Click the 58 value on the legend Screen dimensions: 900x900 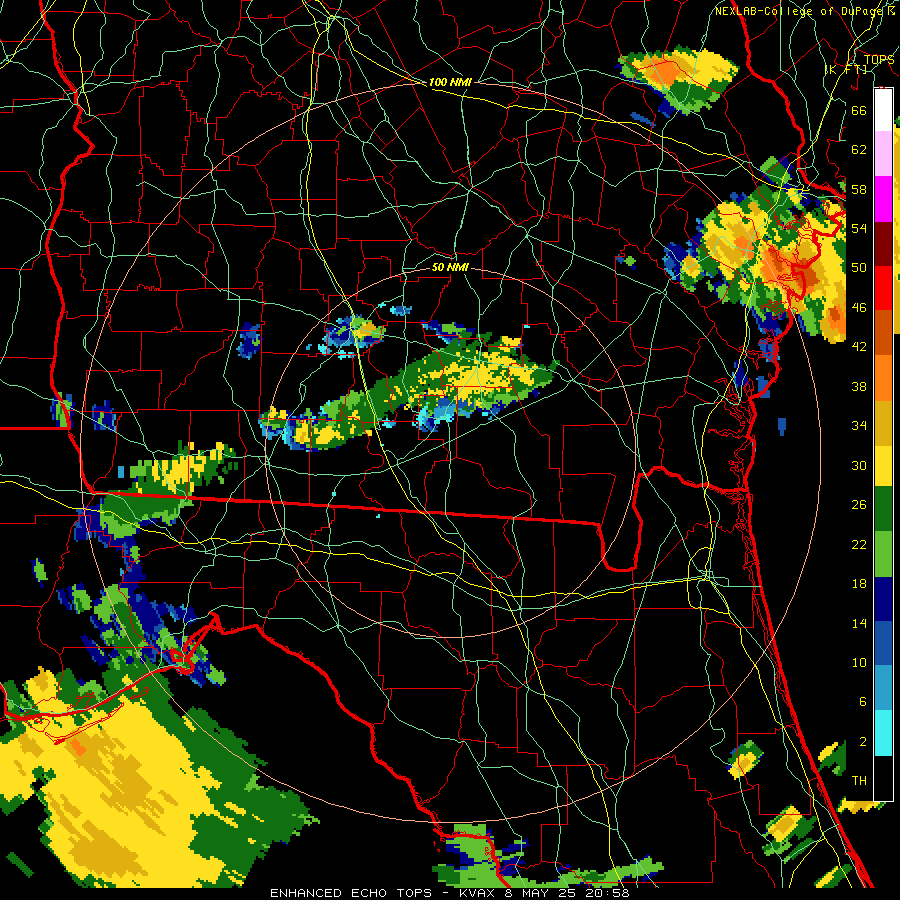(859, 189)
